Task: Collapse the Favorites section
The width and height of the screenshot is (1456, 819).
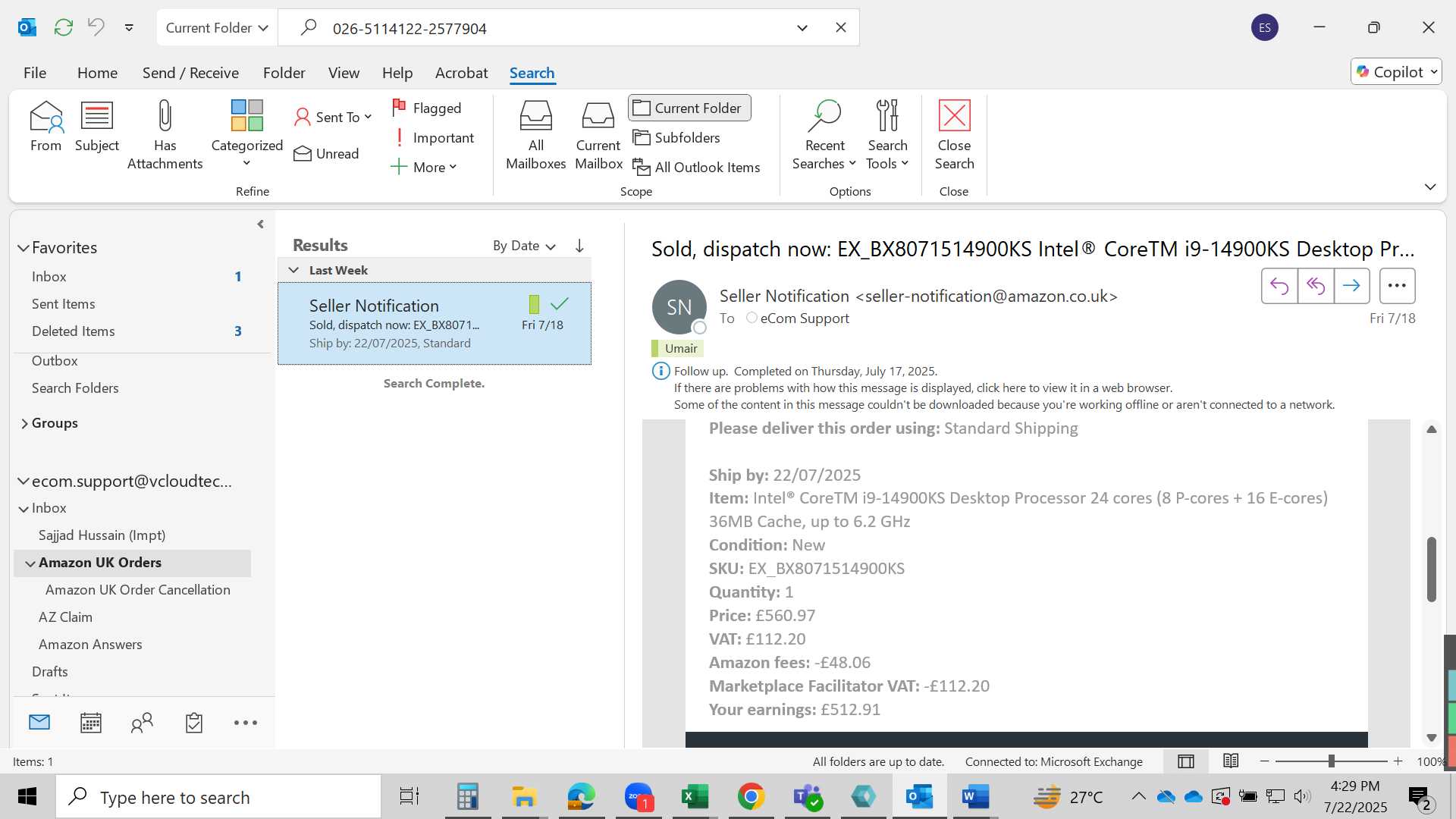Action: tap(24, 248)
